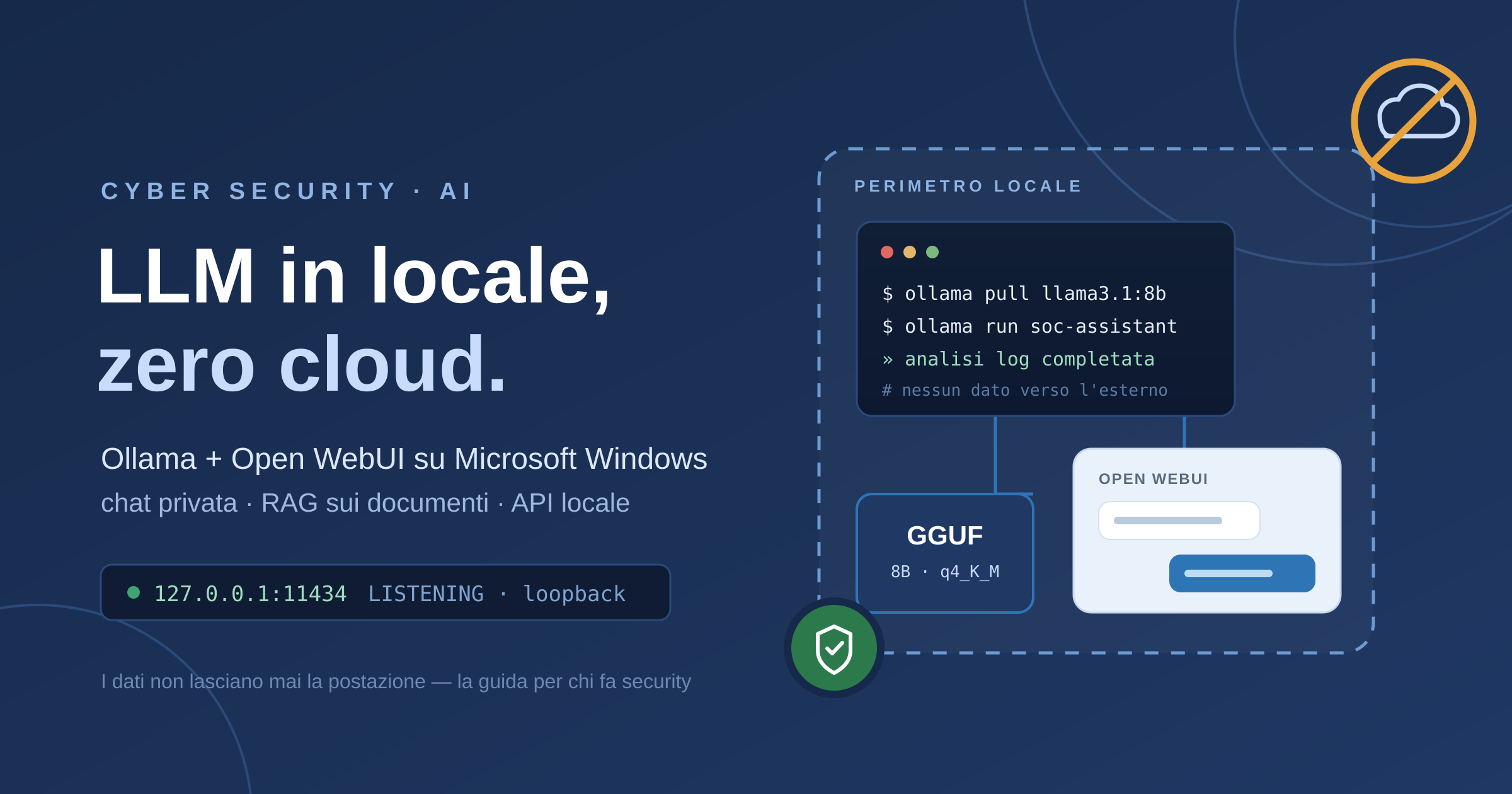This screenshot has height=794, width=1512.
Task: Click the command "$ ollama pull llama3.1:8b"
Action: [1024, 294]
